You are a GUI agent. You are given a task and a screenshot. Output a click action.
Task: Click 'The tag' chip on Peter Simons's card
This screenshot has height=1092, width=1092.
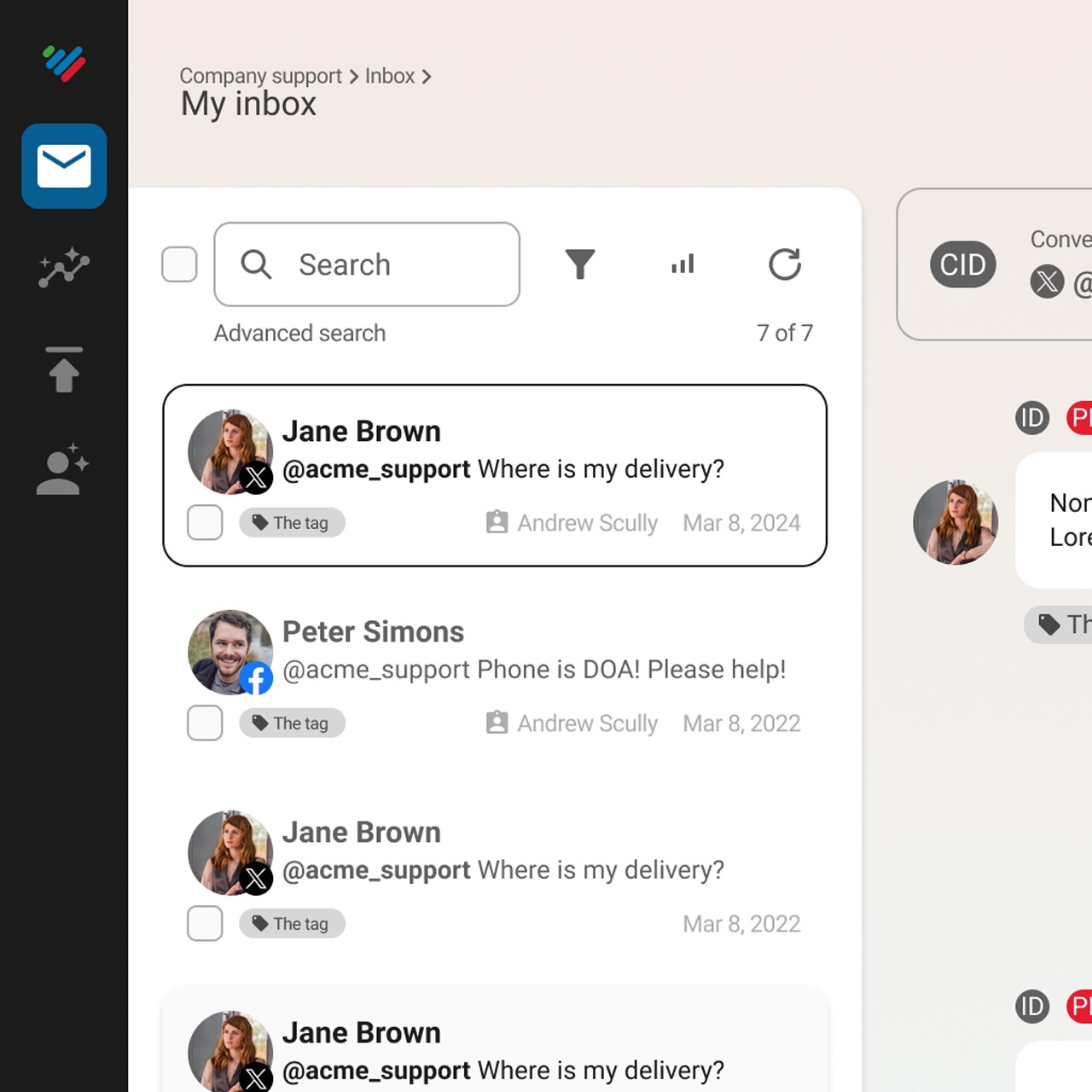tap(292, 723)
